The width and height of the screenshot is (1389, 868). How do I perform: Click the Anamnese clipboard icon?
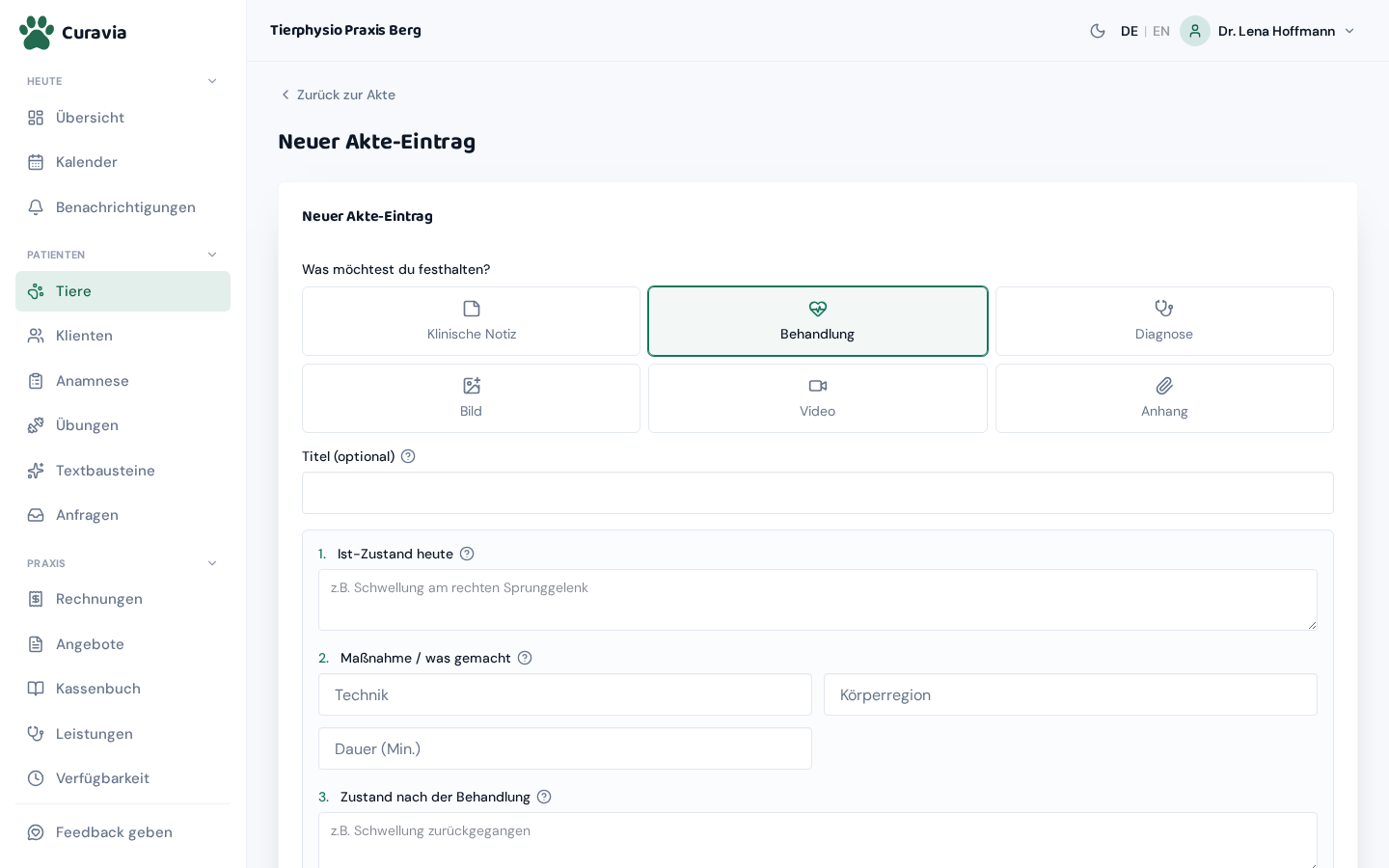(x=36, y=381)
